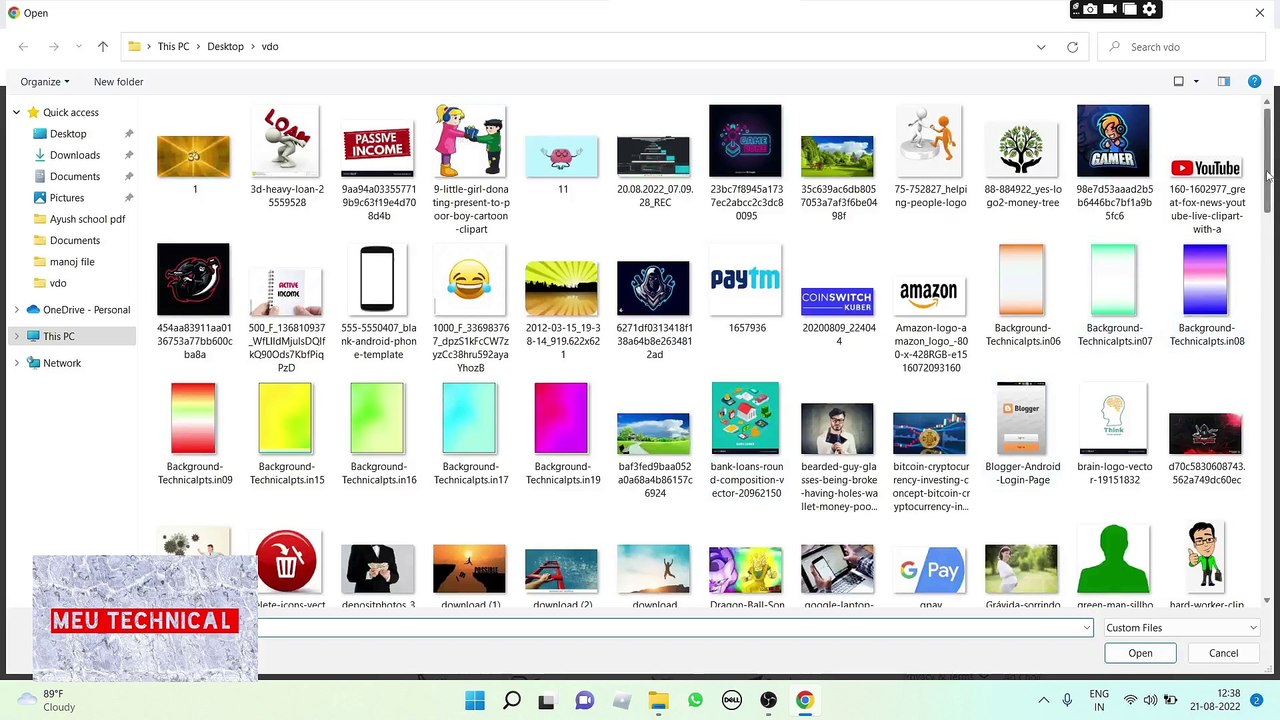Select the 20.08.2022 REC recording file
1280x720 pixels.
coord(654,158)
